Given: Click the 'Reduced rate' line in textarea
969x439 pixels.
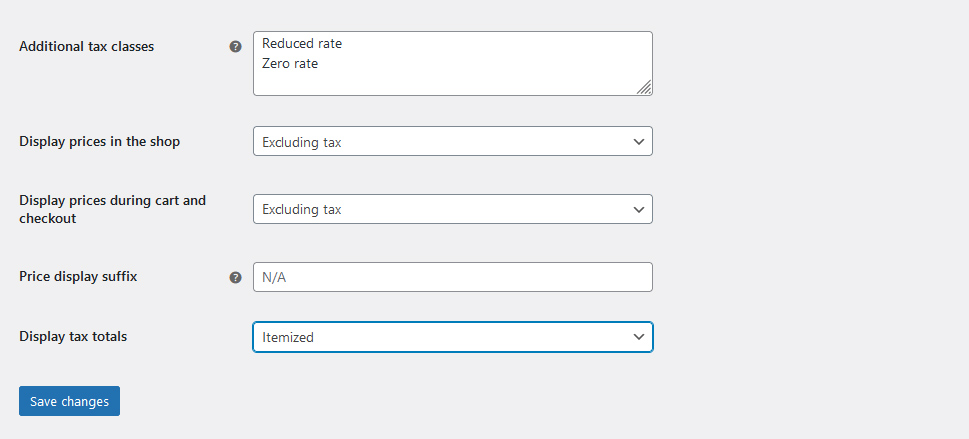Looking at the screenshot, I should pos(301,44).
